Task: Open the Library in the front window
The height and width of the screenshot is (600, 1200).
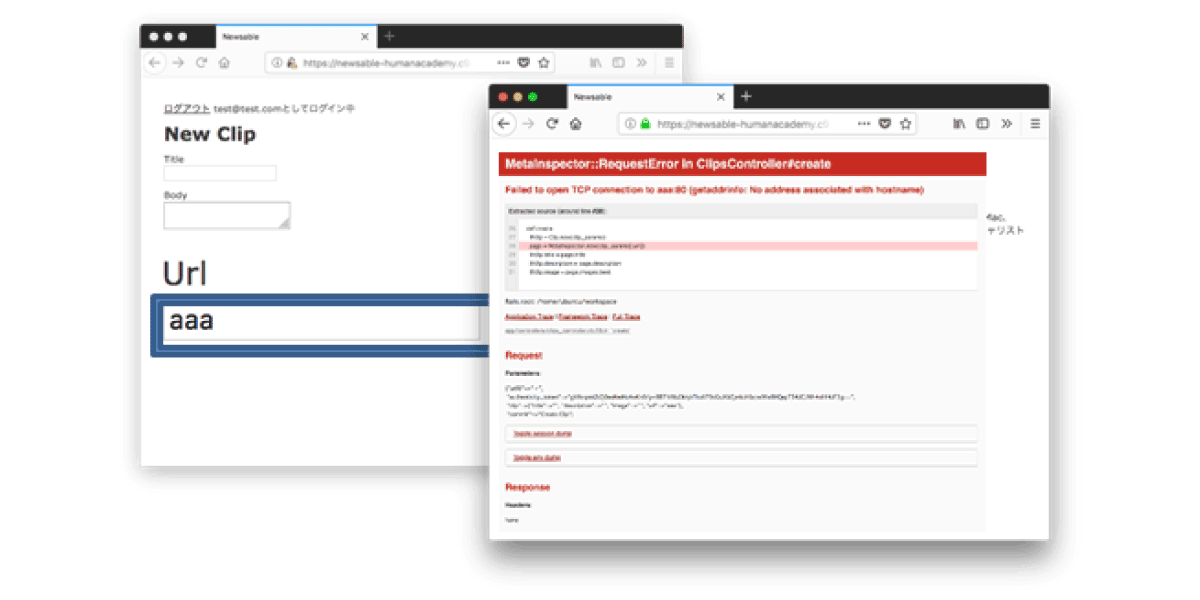Action: pyautogui.click(x=959, y=124)
